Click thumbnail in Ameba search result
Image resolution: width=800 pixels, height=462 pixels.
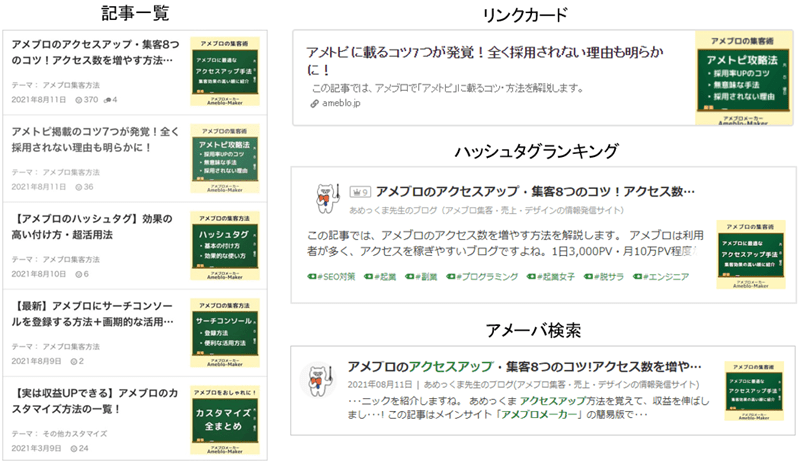754,391
